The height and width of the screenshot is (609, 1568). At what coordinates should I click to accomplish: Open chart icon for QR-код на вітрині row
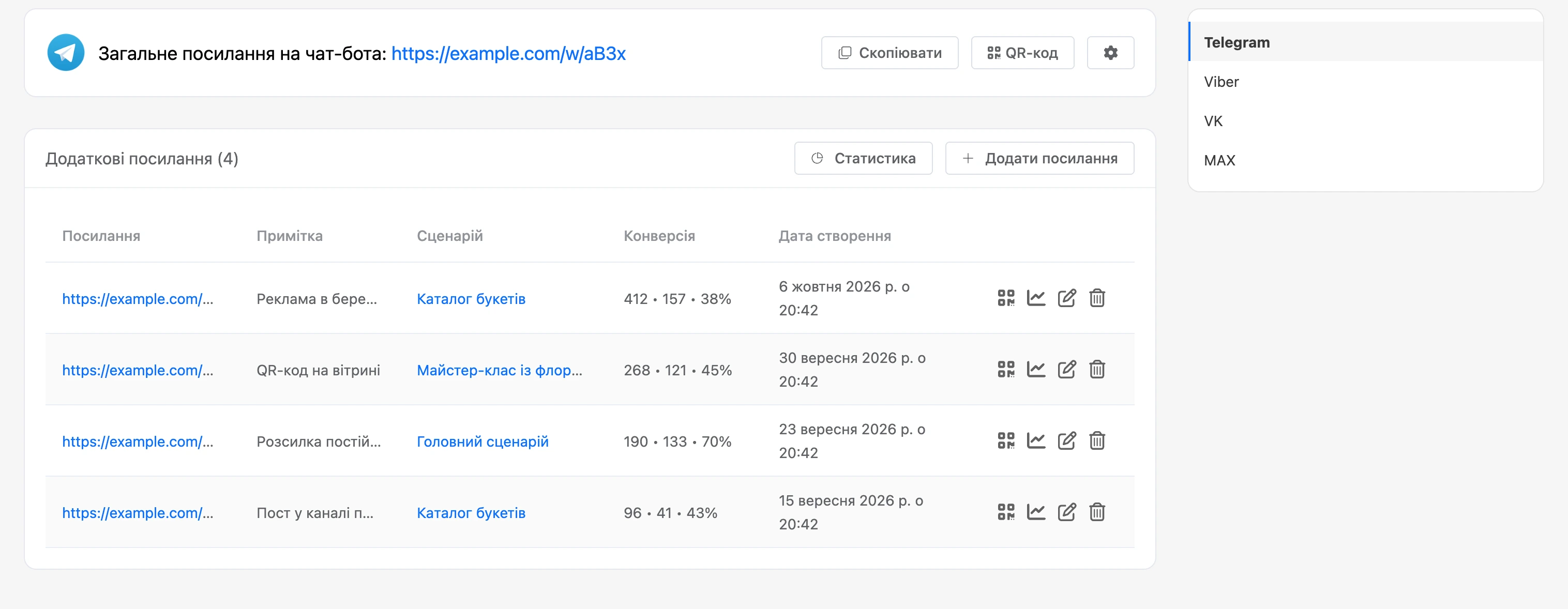pos(1036,369)
